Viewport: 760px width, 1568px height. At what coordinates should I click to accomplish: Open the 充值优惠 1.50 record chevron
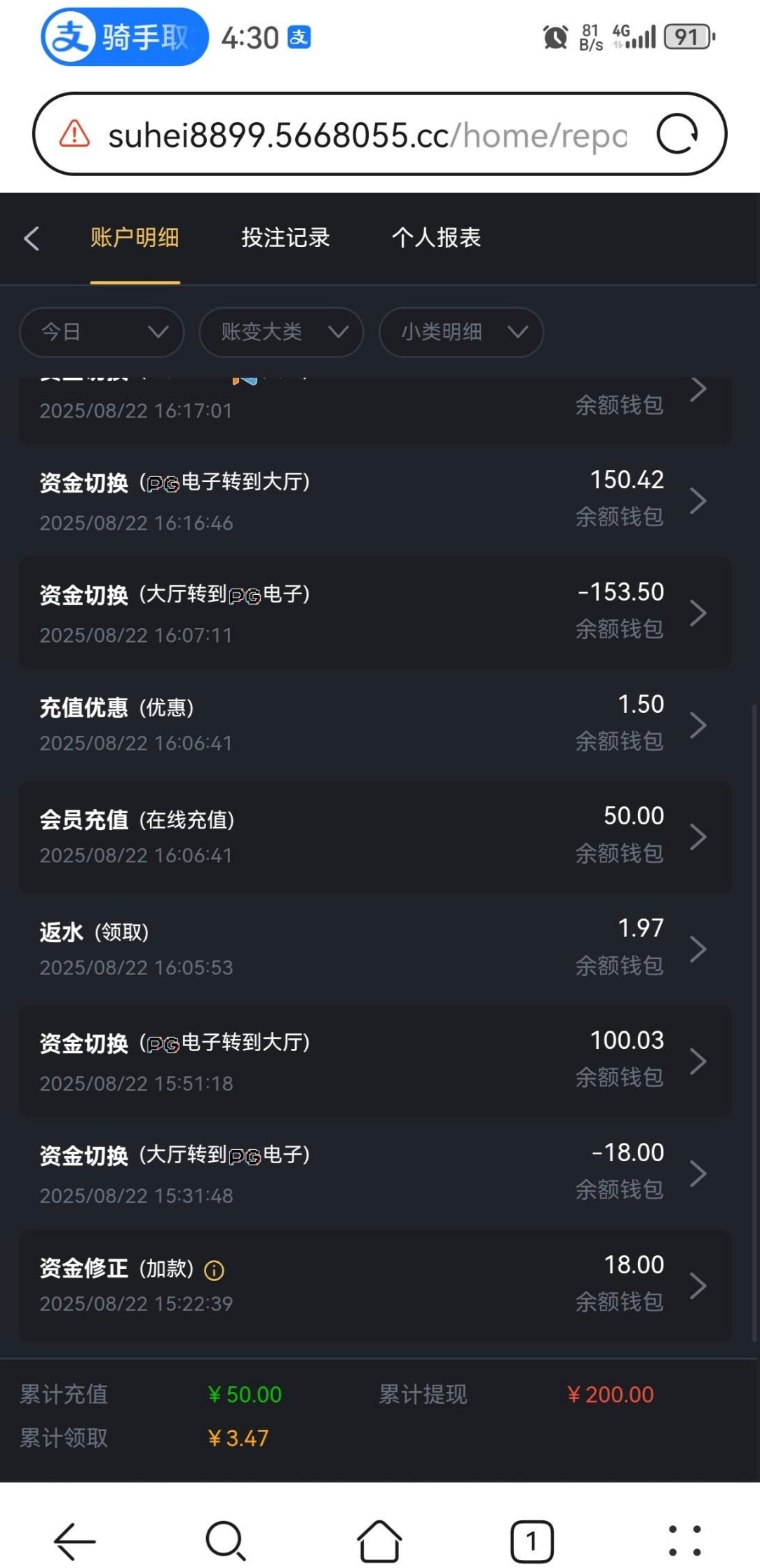pos(698,725)
